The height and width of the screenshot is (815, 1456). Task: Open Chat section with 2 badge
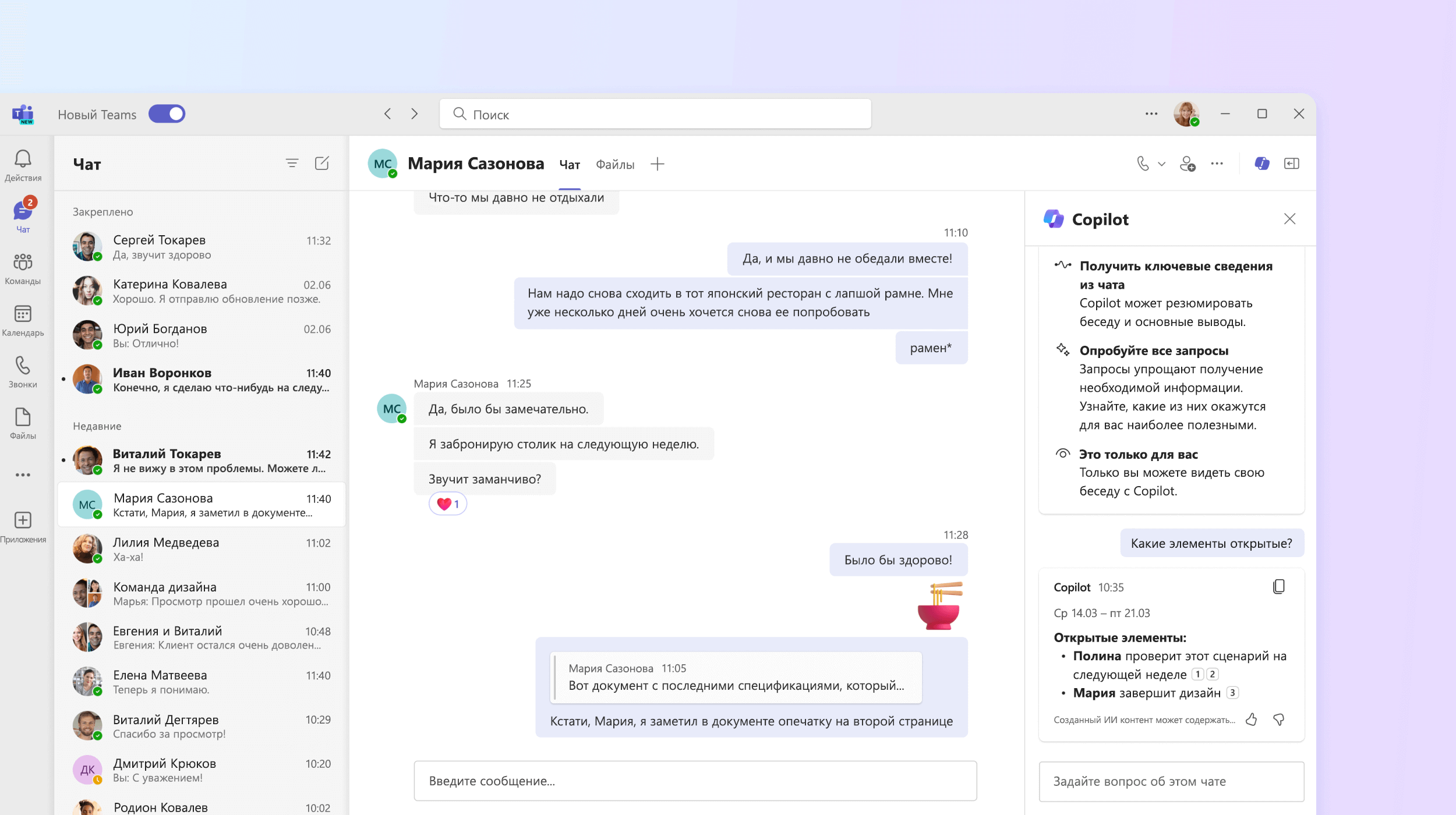click(23, 216)
